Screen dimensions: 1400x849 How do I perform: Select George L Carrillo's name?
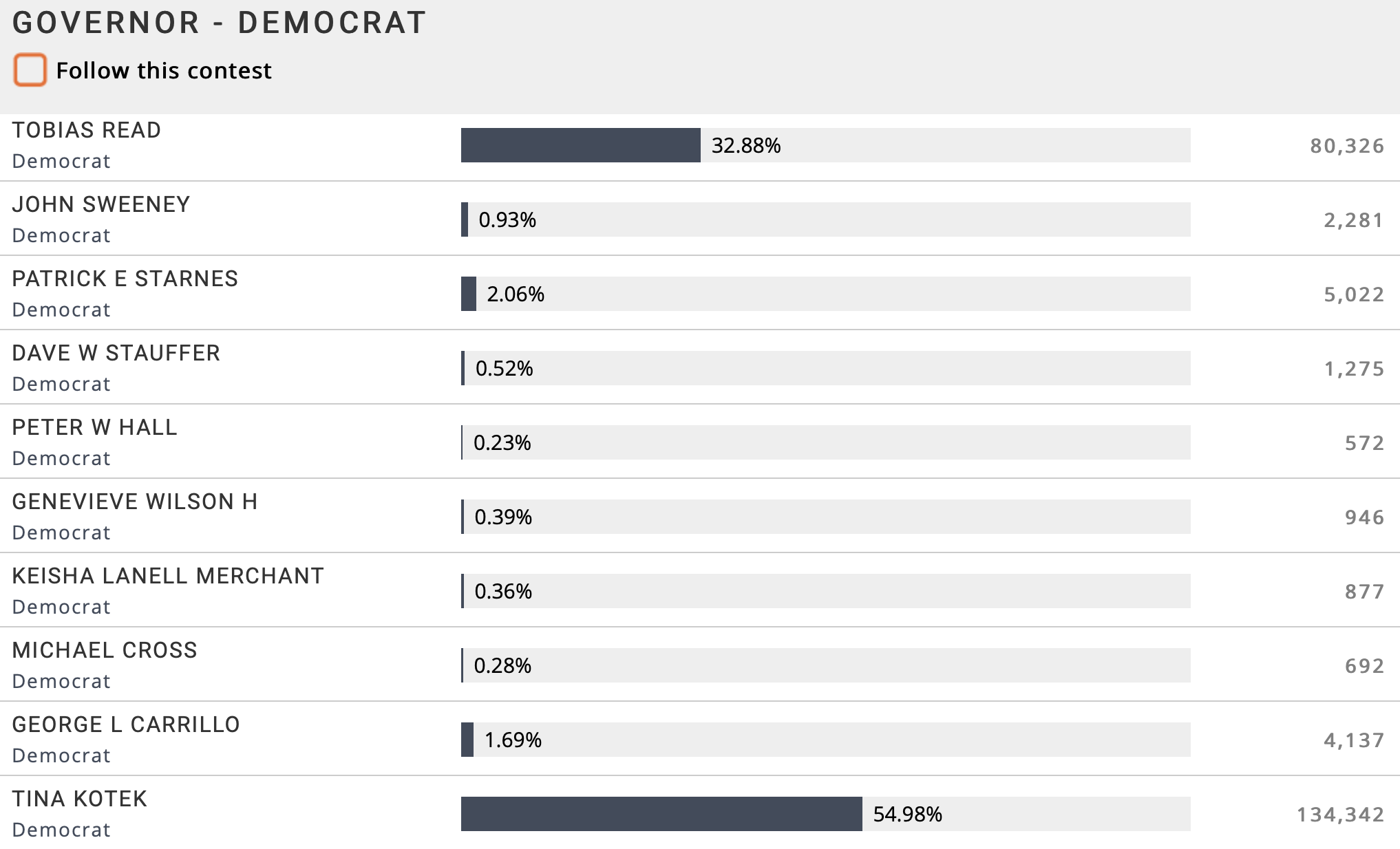pos(126,724)
